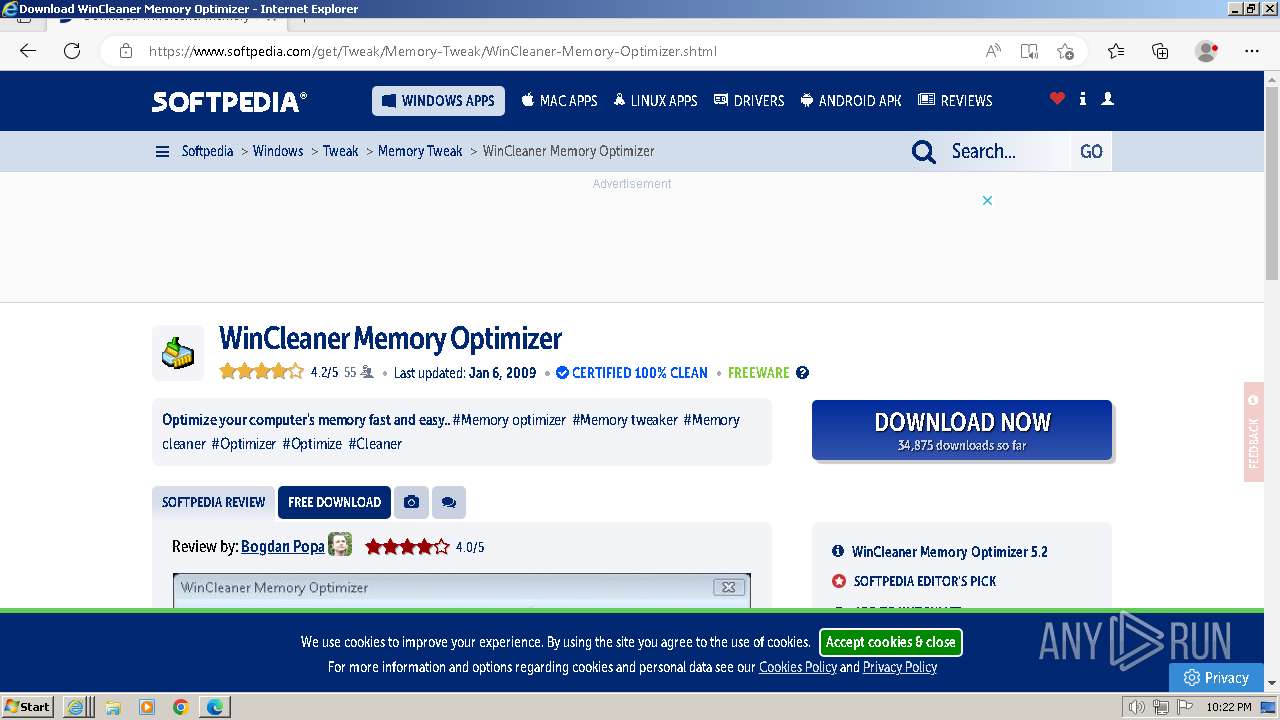Click the #Memory optimizer tag
Image resolution: width=1280 pixels, height=720 pixels.
(x=509, y=420)
